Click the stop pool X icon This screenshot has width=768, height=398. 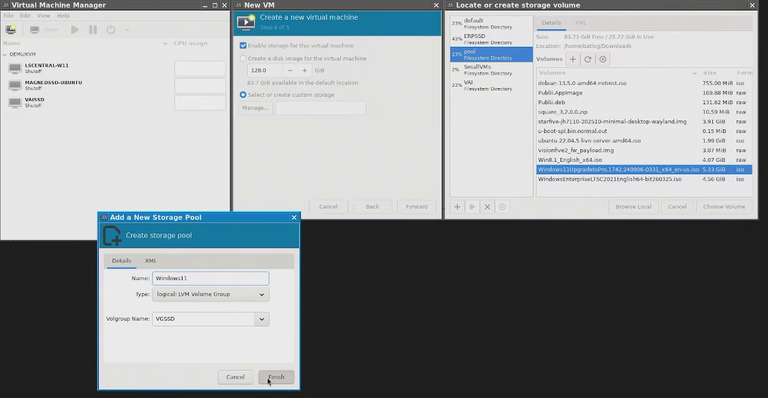pos(487,207)
